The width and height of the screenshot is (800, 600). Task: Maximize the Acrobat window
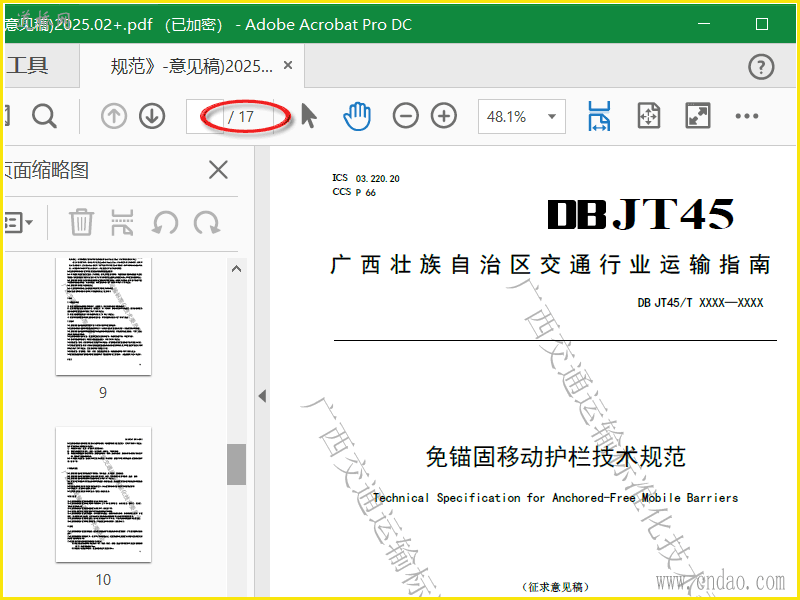click(x=762, y=24)
